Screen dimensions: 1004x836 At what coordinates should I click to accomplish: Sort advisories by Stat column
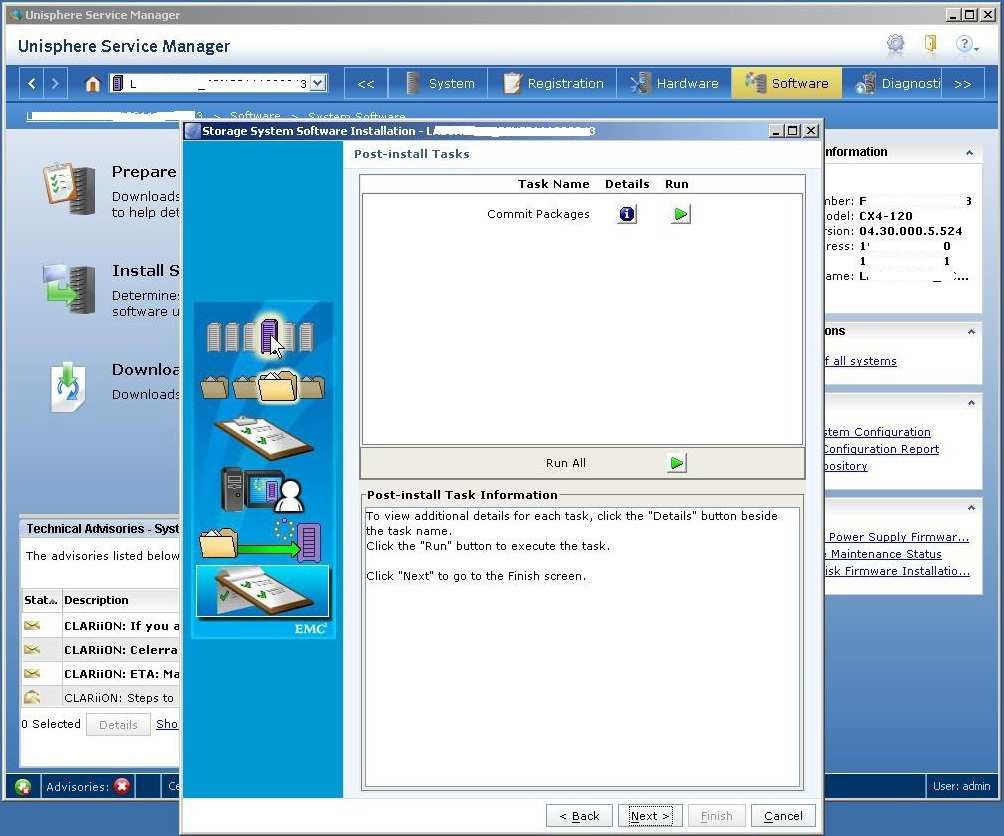pos(41,600)
